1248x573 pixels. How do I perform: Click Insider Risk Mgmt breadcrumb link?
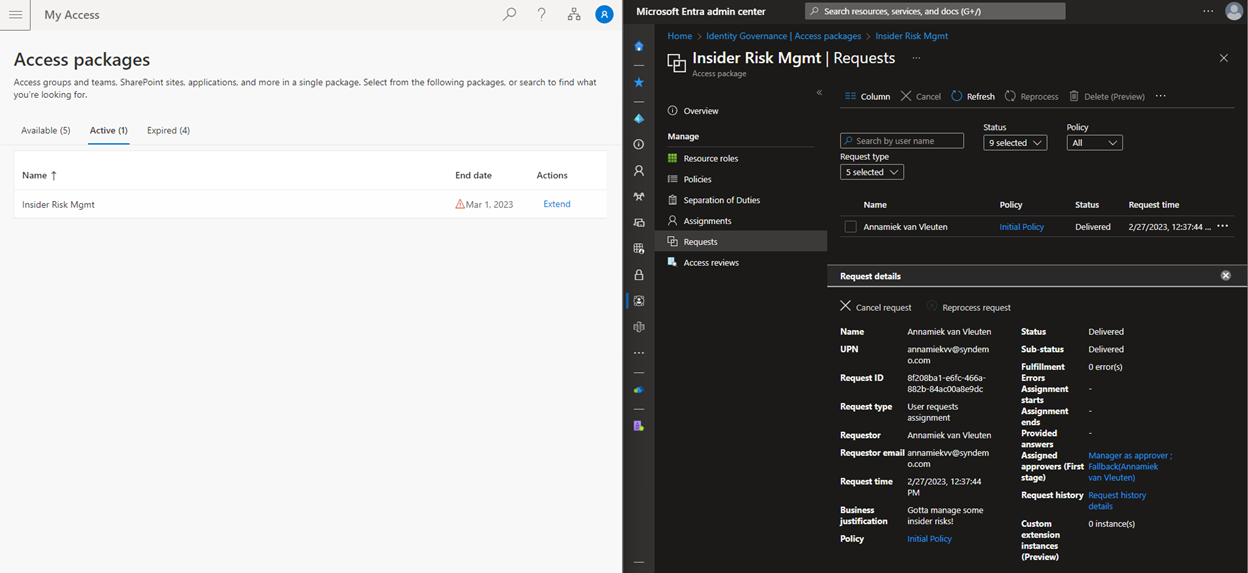[x=912, y=36]
